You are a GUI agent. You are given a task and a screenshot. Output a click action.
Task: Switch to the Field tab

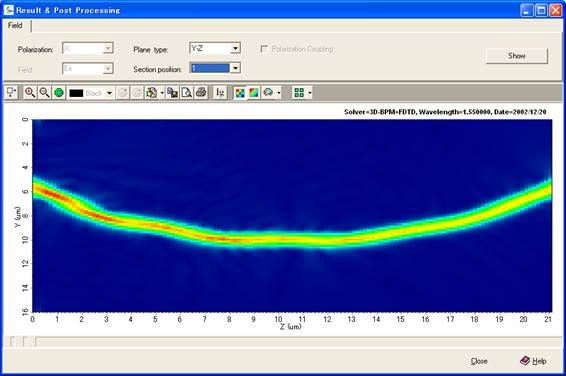15,25
